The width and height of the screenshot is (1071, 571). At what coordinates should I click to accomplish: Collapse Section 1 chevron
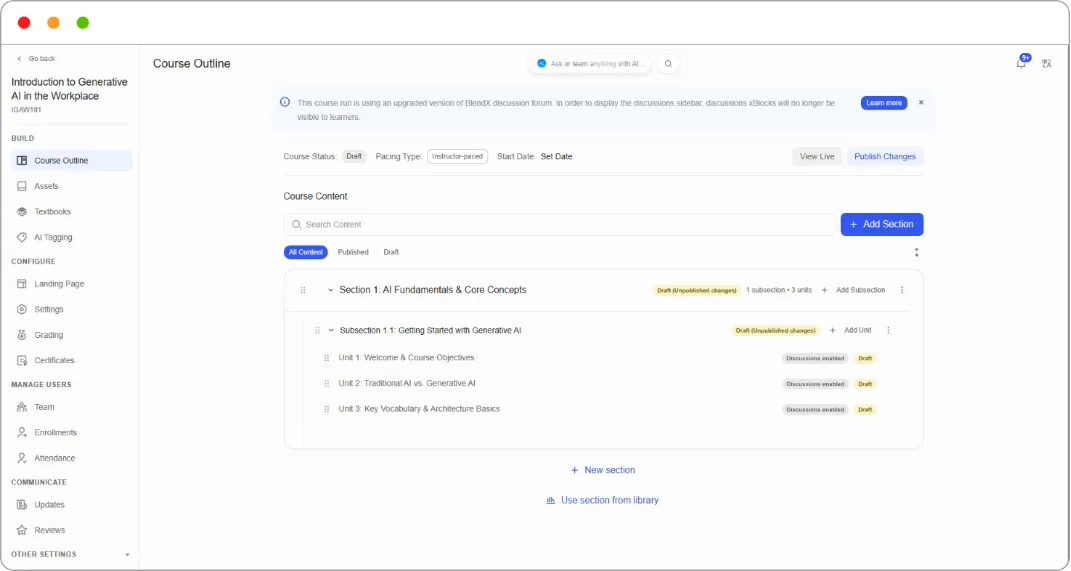tap(331, 290)
